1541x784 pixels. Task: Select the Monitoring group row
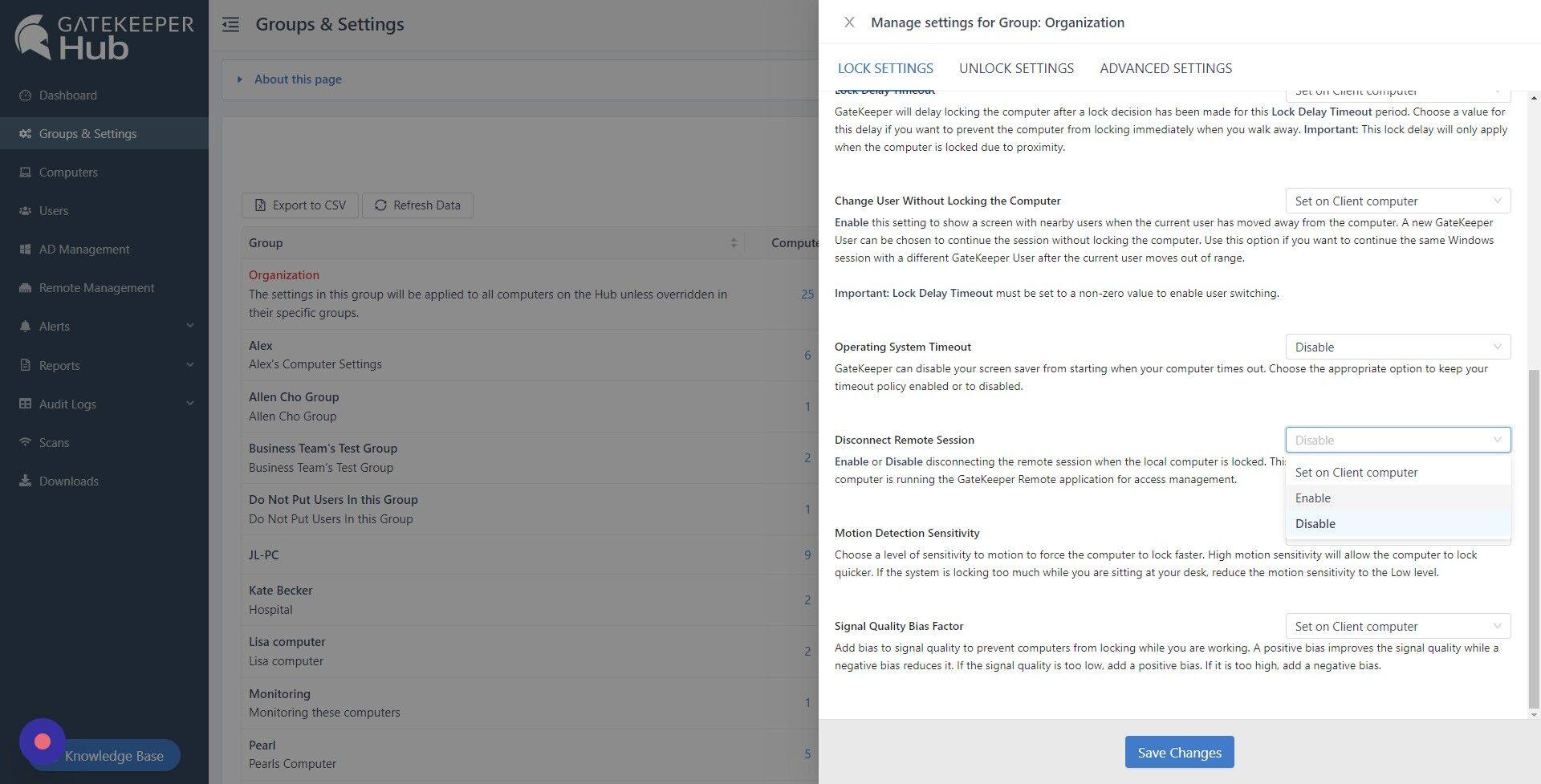click(x=530, y=703)
